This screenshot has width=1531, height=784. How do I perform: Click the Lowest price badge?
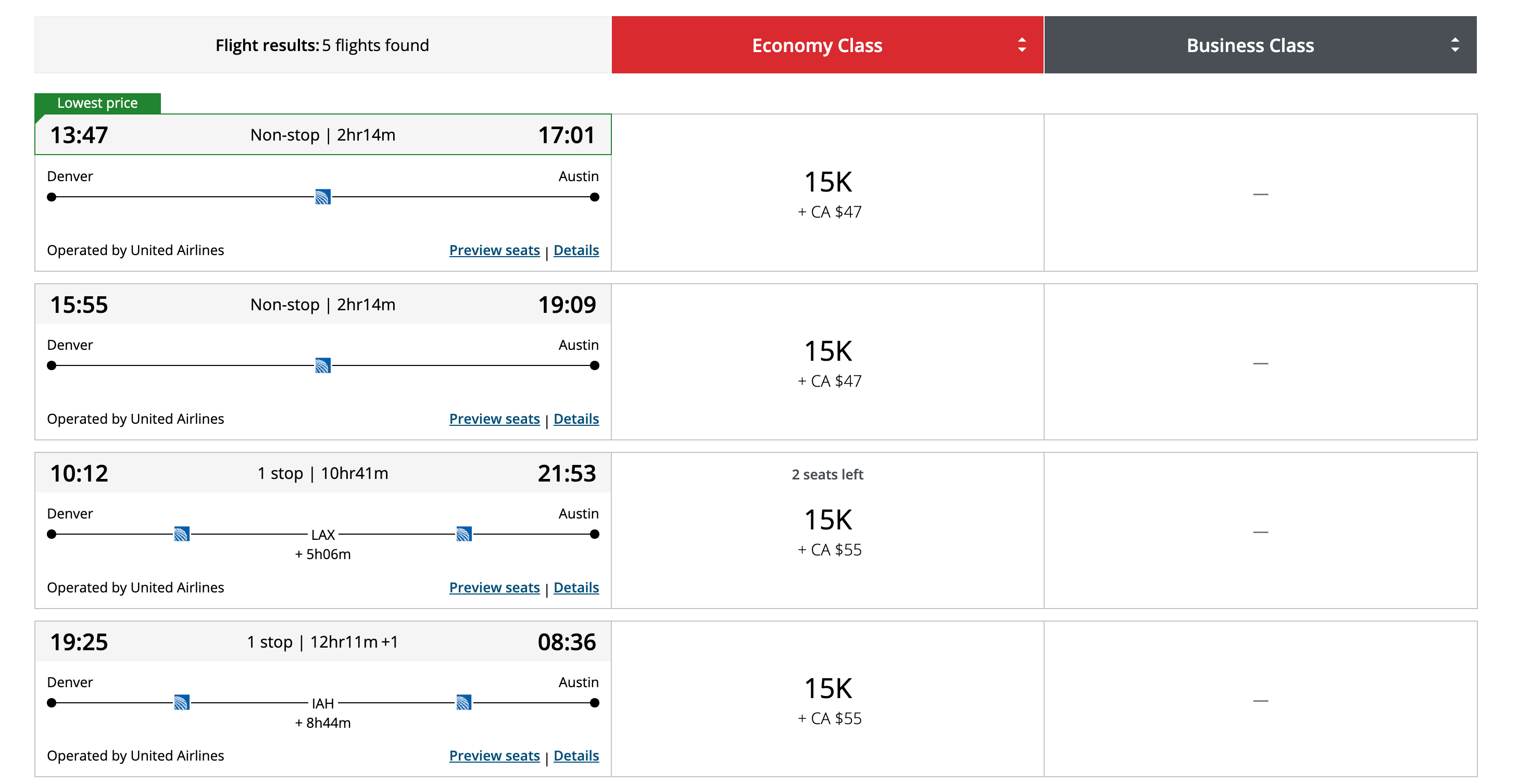[x=97, y=102]
